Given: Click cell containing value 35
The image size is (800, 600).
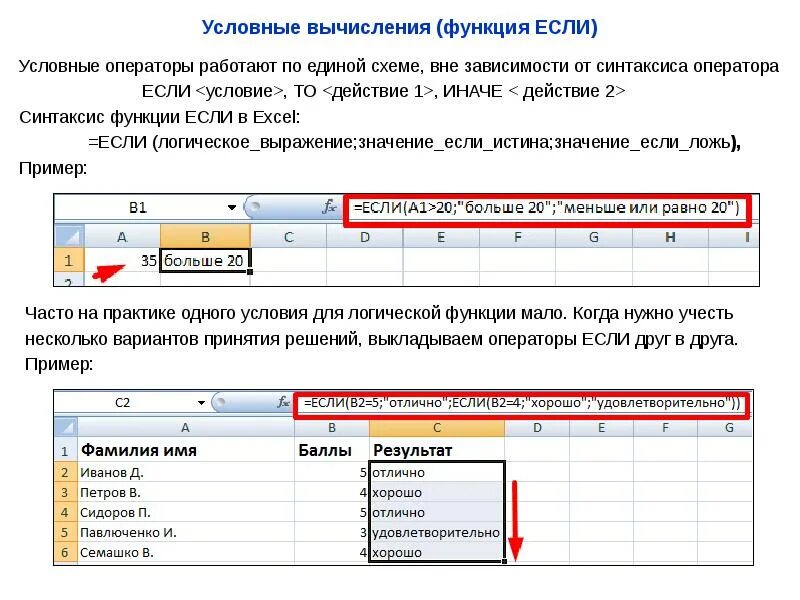Looking at the screenshot, I should [x=122, y=261].
